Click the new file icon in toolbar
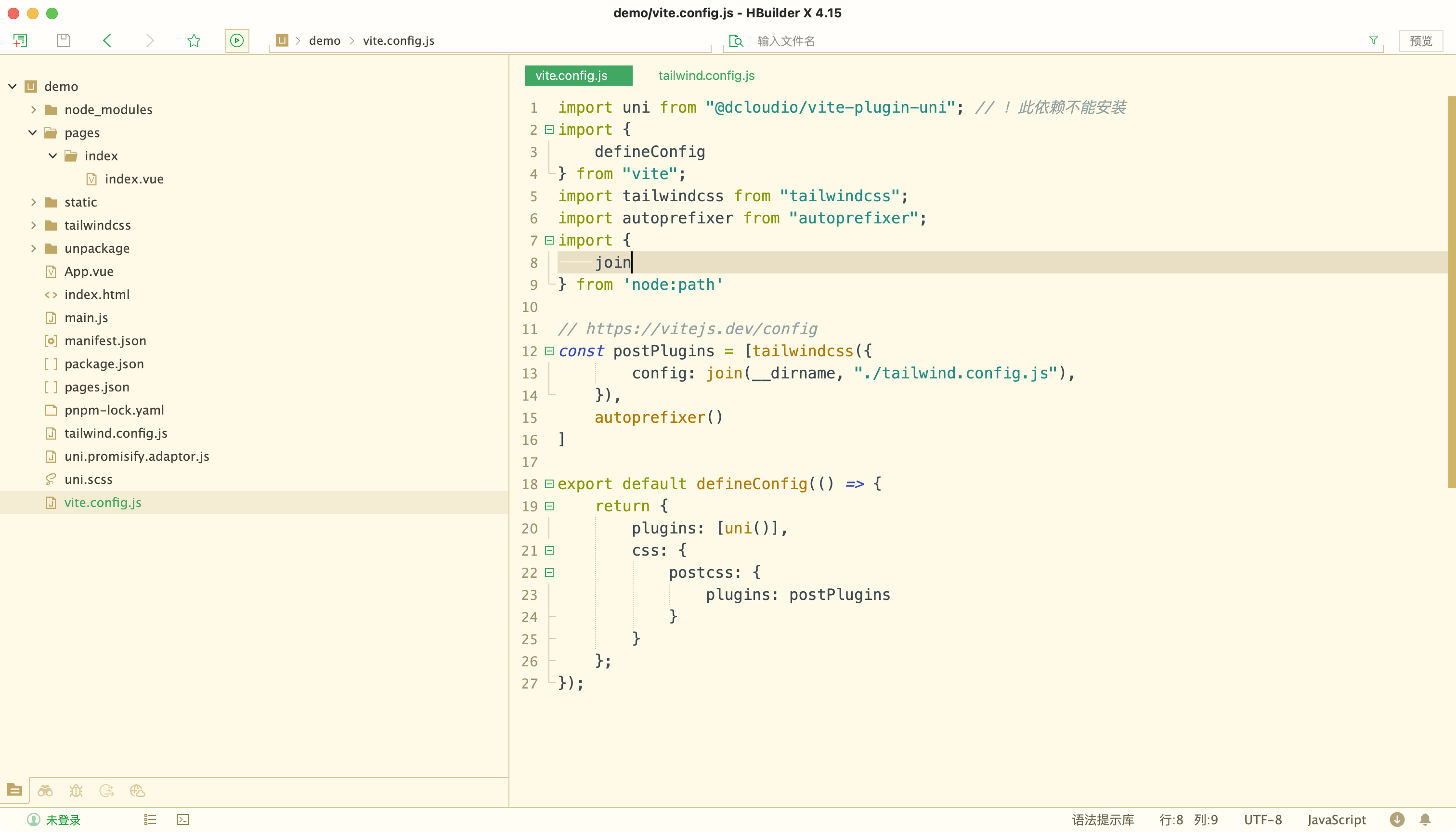This screenshot has width=1456, height=832. coord(20,40)
